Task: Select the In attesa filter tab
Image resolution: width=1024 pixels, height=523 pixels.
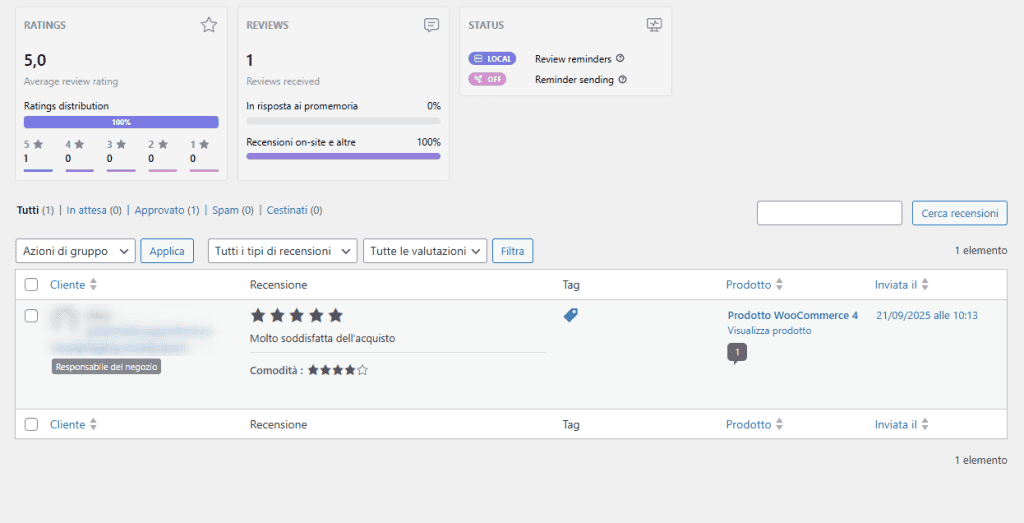Action: pyautogui.click(x=94, y=210)
